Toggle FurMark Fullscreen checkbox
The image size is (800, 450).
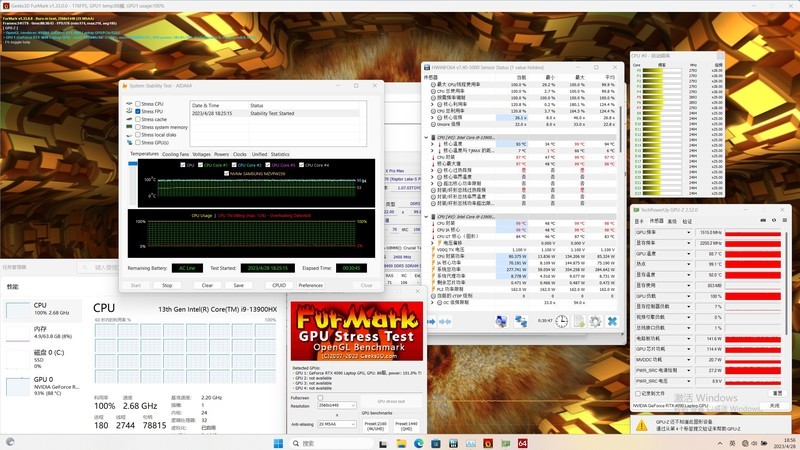click(x=320, y=397)
